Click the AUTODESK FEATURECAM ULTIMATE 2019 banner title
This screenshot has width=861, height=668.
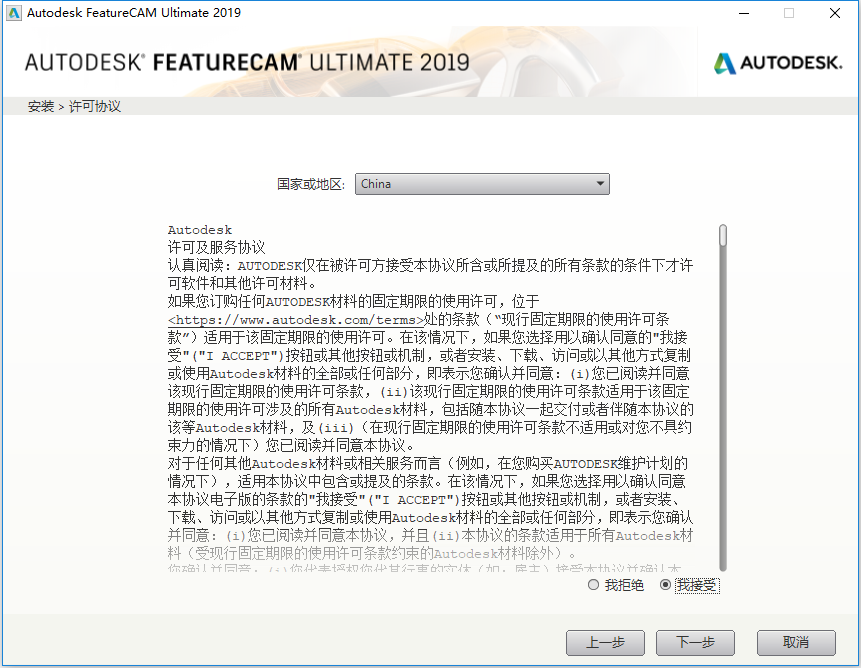coord(247,63)
